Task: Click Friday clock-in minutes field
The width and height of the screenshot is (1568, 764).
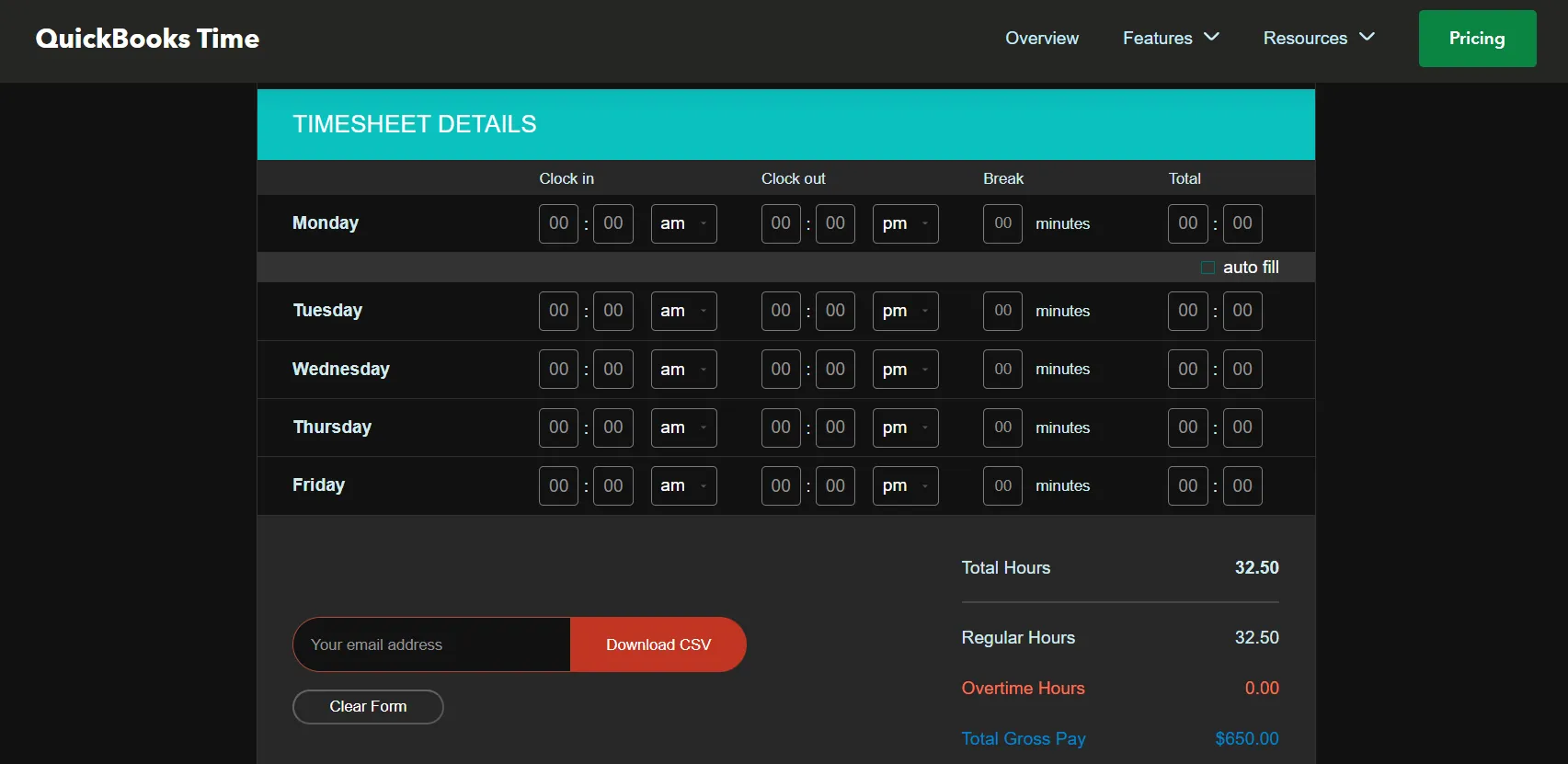Action: point(613,485)
